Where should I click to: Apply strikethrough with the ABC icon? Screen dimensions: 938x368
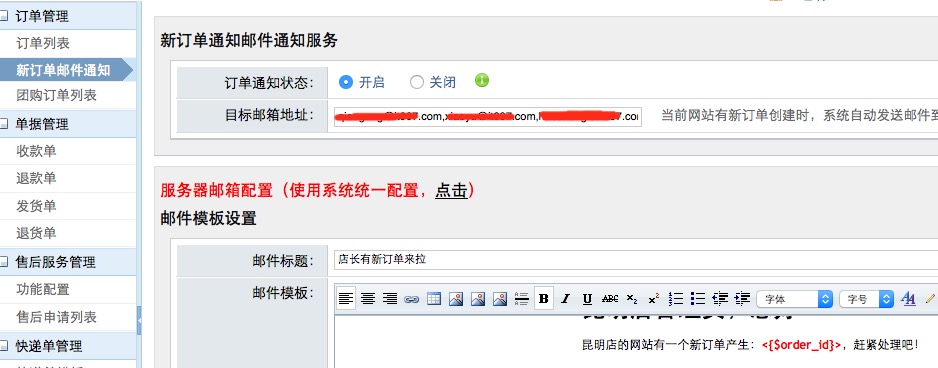(x=610, y=299)
